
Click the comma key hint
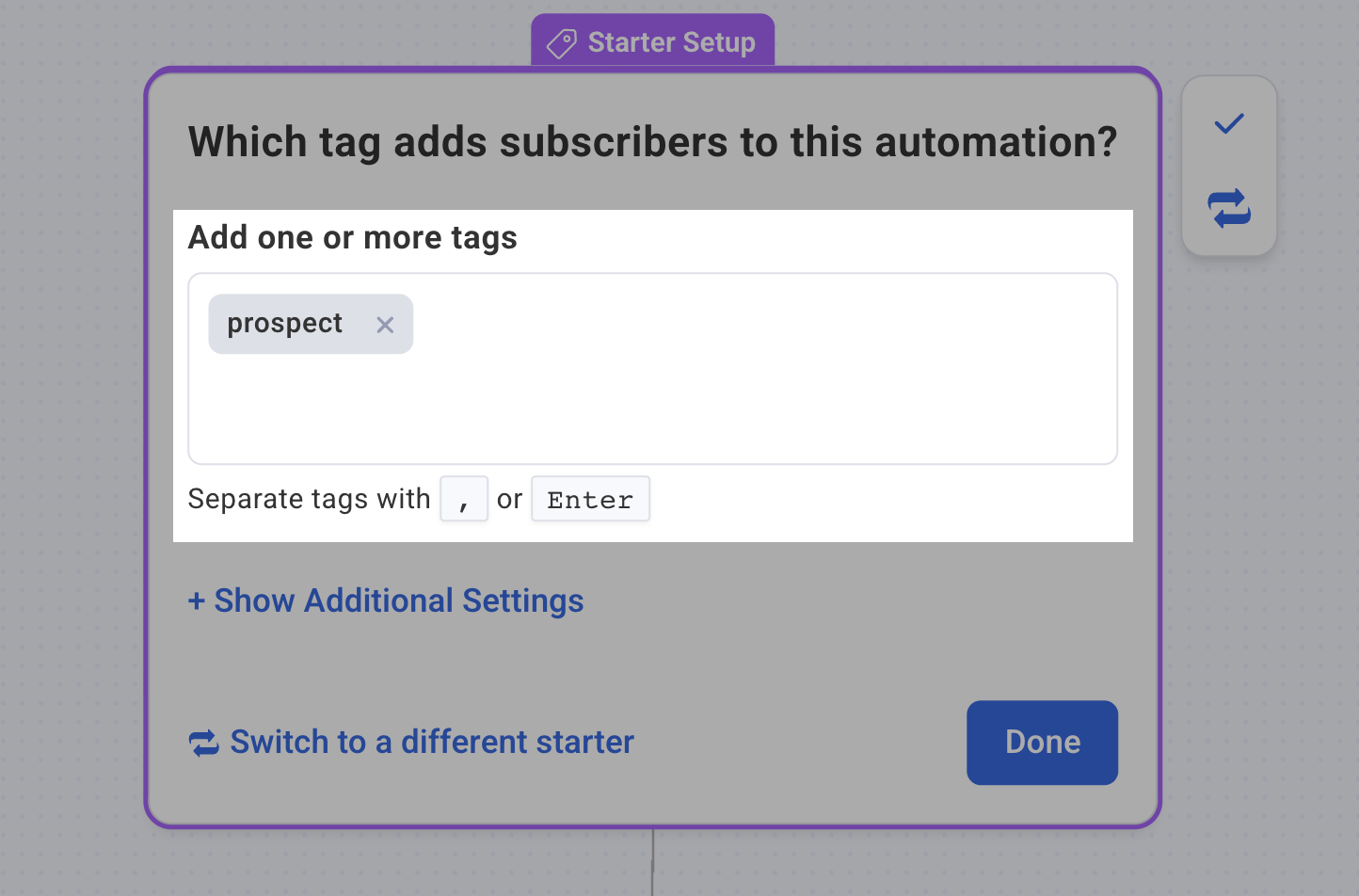(x=464, y=500)
